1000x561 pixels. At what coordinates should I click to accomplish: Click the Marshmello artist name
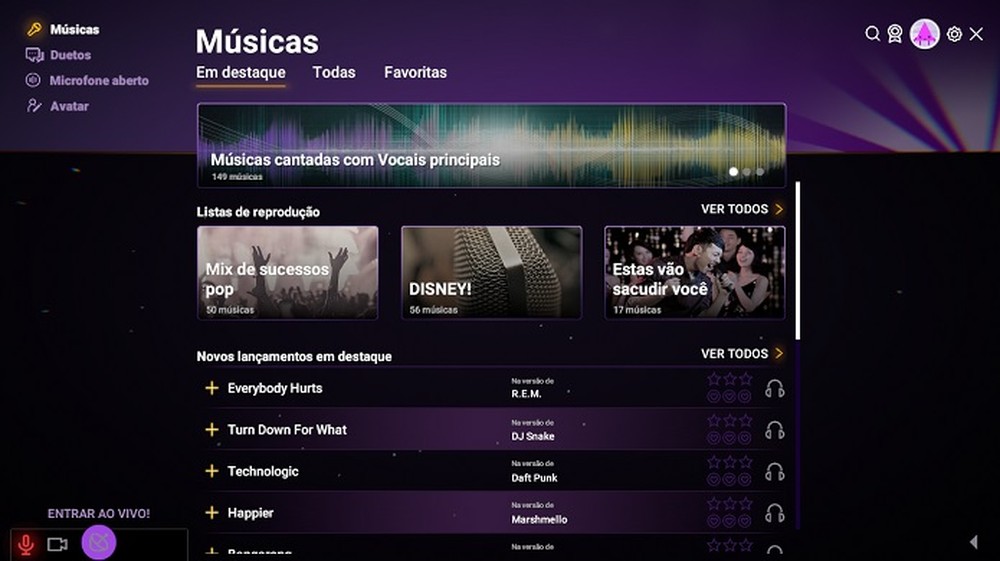pyautogui.click(x=539, y=519)
